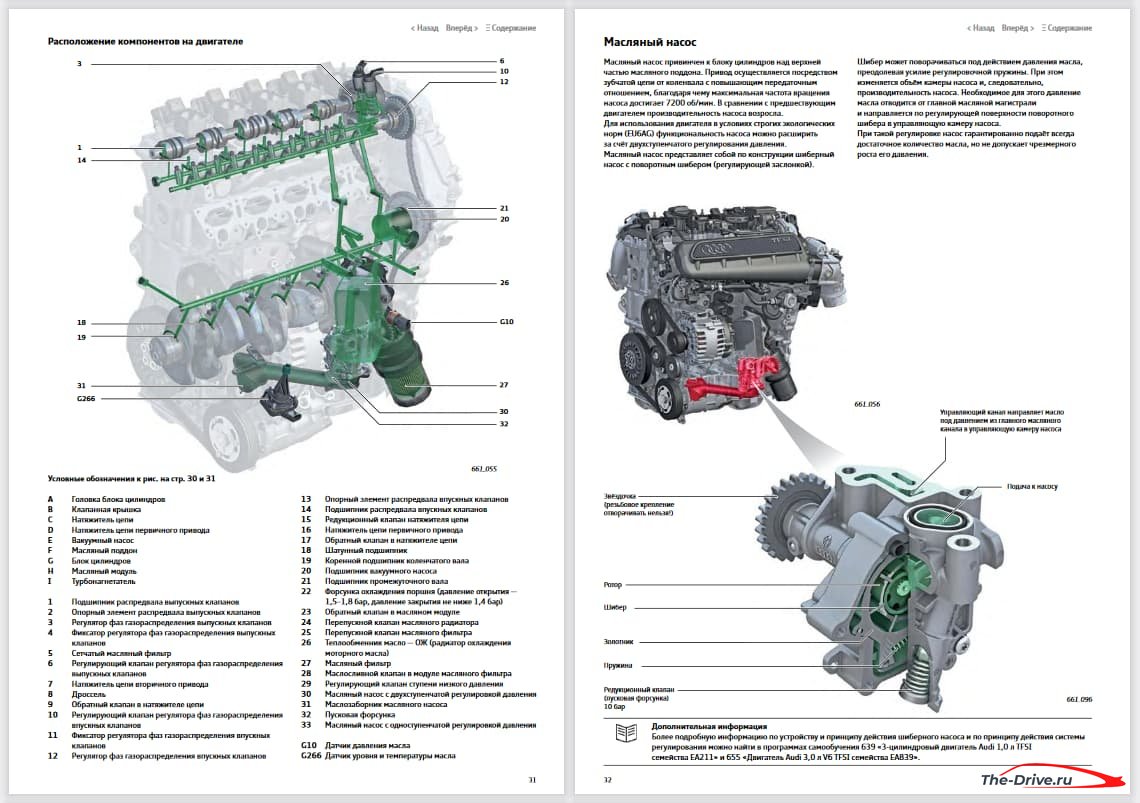The height and width of the screenshot is (803, 1140).
Task: Open "Содержание" from page 31 header
Action: pos(511,28)
